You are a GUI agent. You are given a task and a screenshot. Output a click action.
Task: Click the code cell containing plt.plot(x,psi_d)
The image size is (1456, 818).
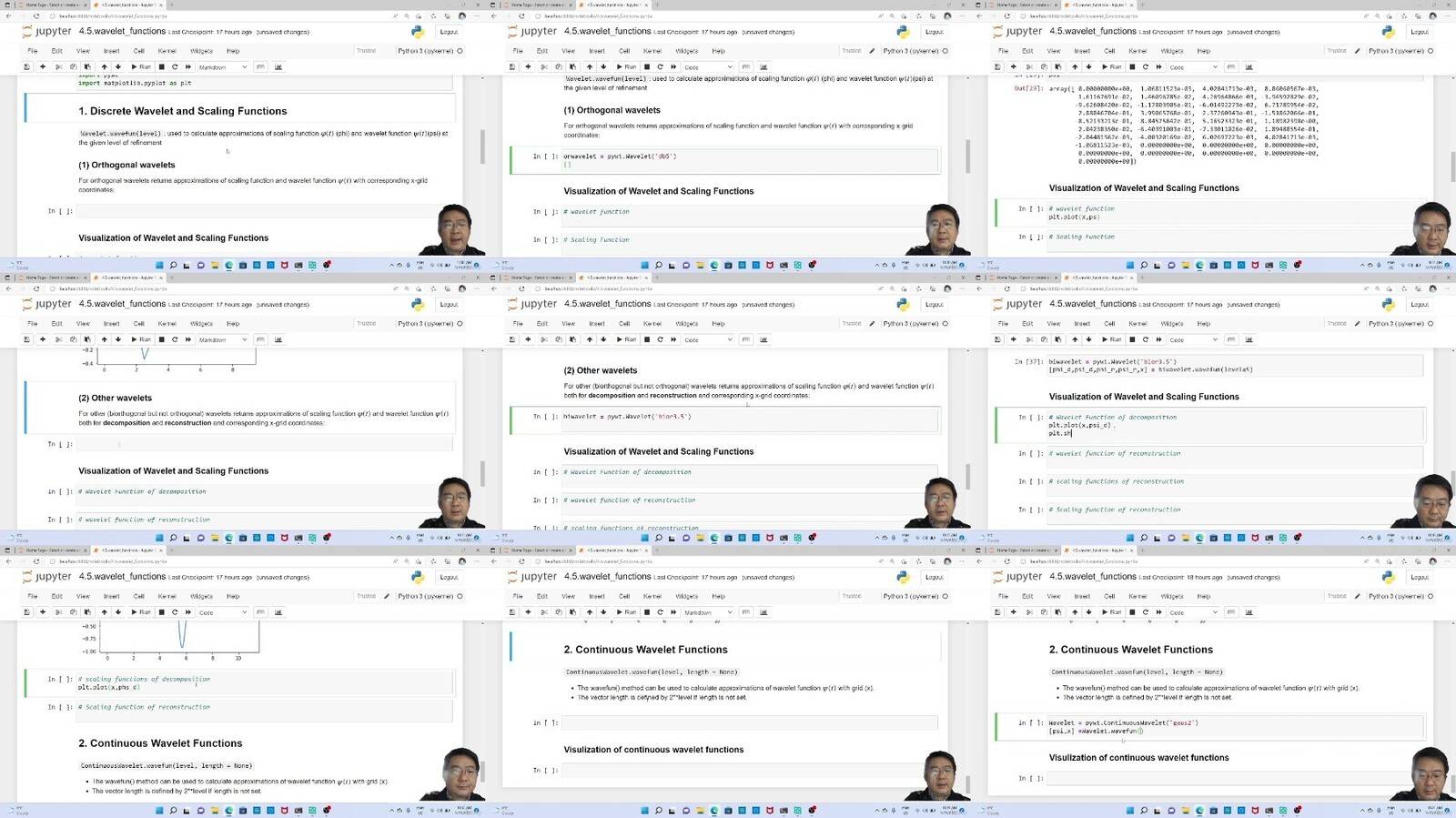pyautogui.click(x=1235, y=425)
